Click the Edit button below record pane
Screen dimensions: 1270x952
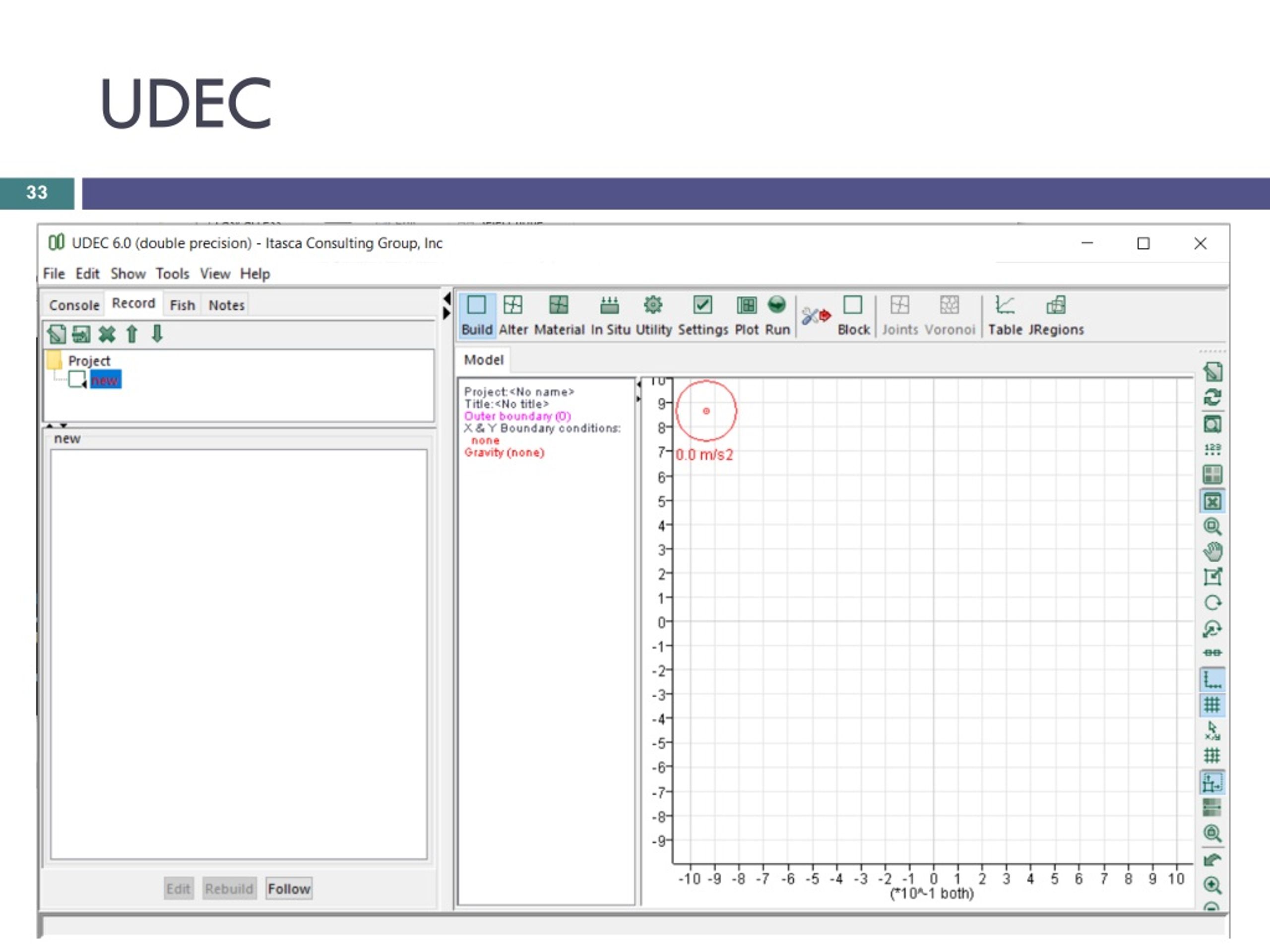coord(178,889)
